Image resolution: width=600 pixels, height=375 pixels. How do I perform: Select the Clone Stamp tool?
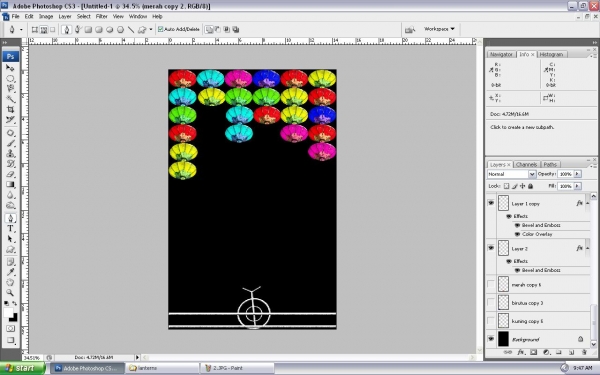(x=10, y=153)
